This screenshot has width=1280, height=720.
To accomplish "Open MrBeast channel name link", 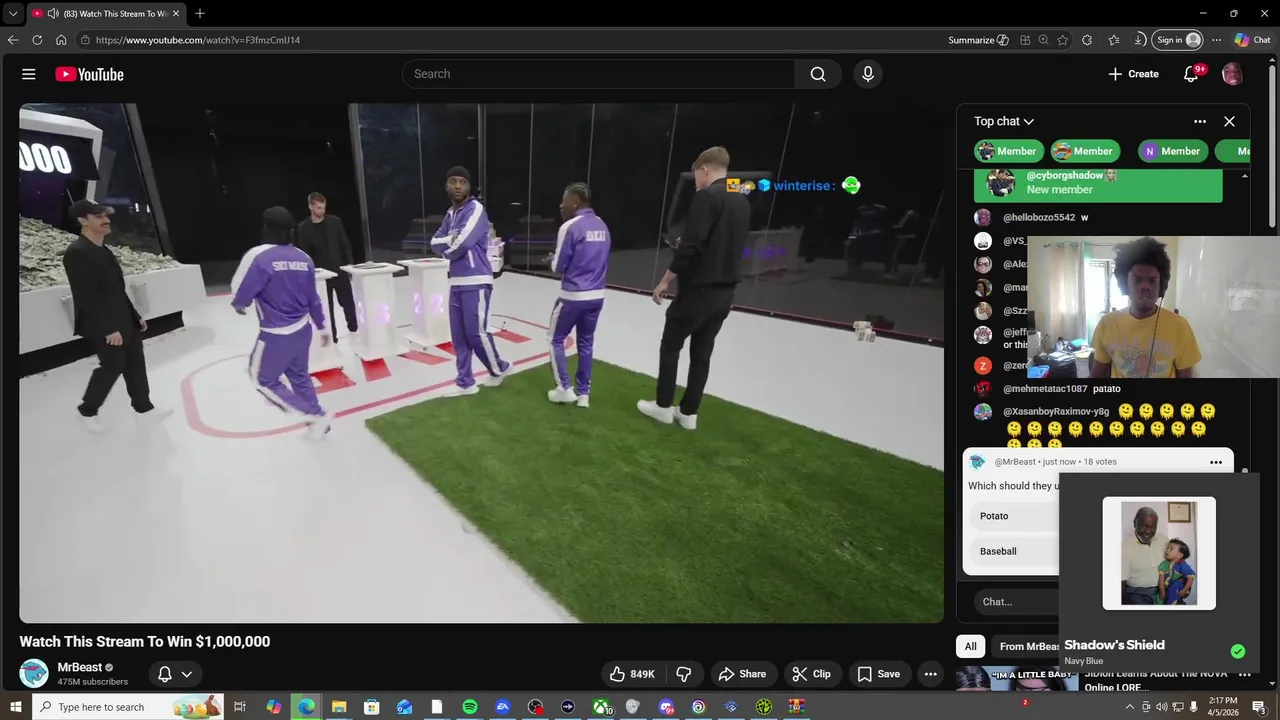I will 80,667.
